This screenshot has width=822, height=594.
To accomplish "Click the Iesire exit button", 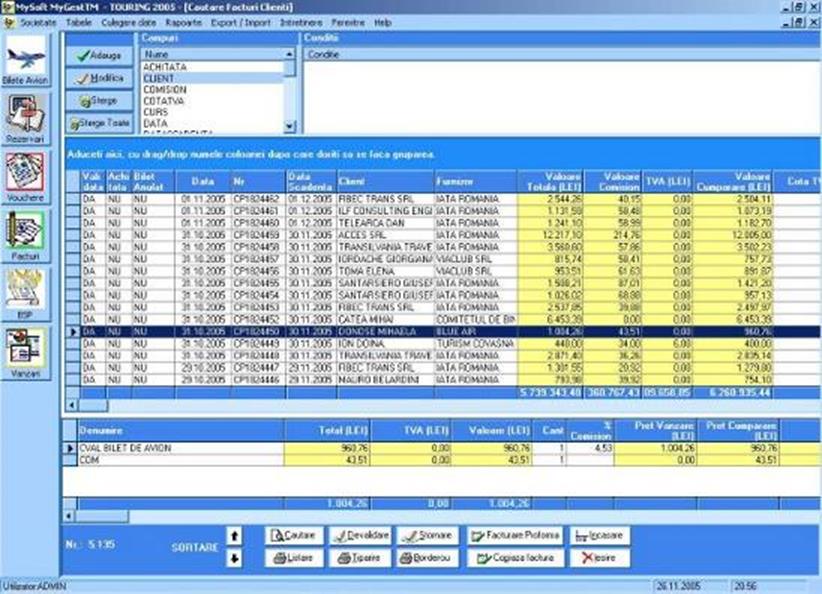I will click(600, 558).
